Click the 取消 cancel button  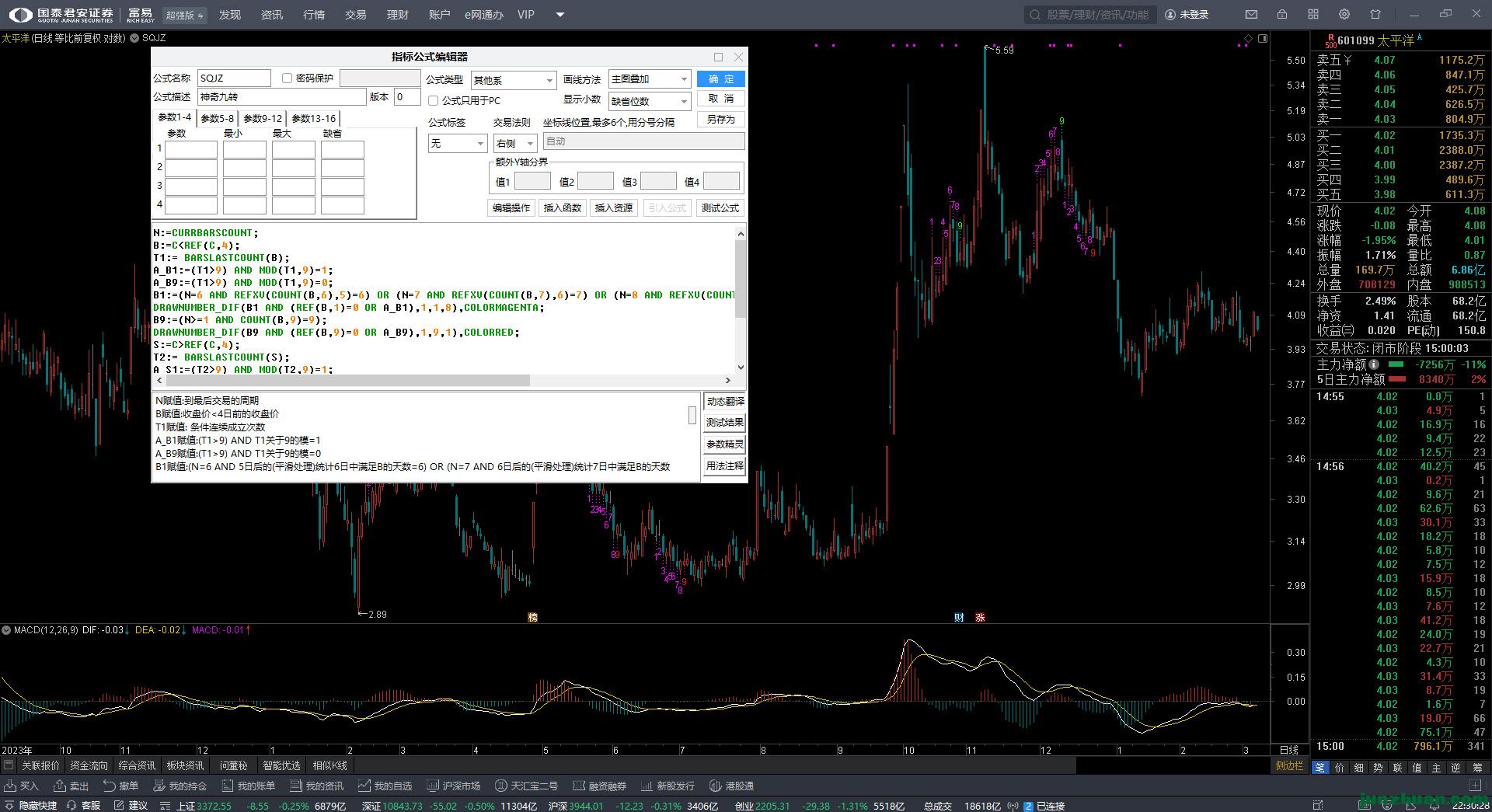click(x=721, y=99)
